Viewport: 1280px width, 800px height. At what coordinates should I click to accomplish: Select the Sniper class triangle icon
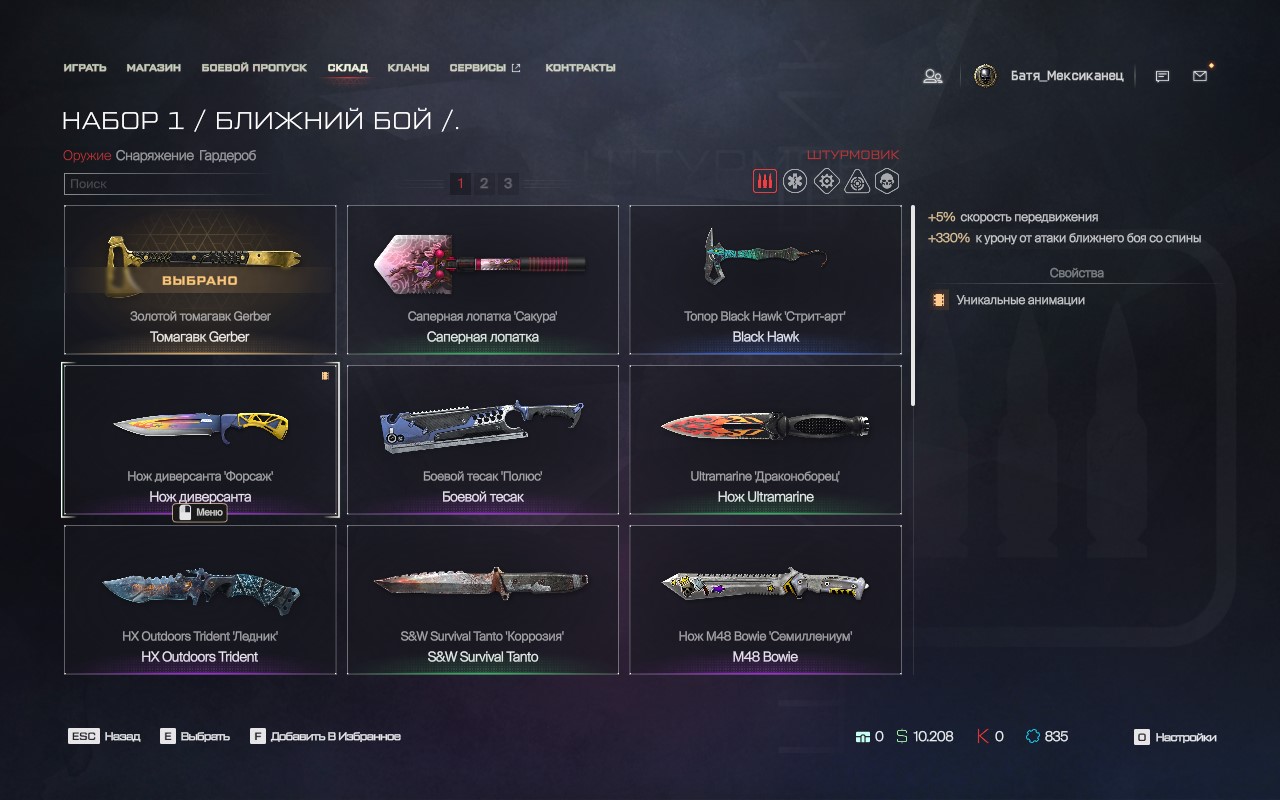point(857,181)
